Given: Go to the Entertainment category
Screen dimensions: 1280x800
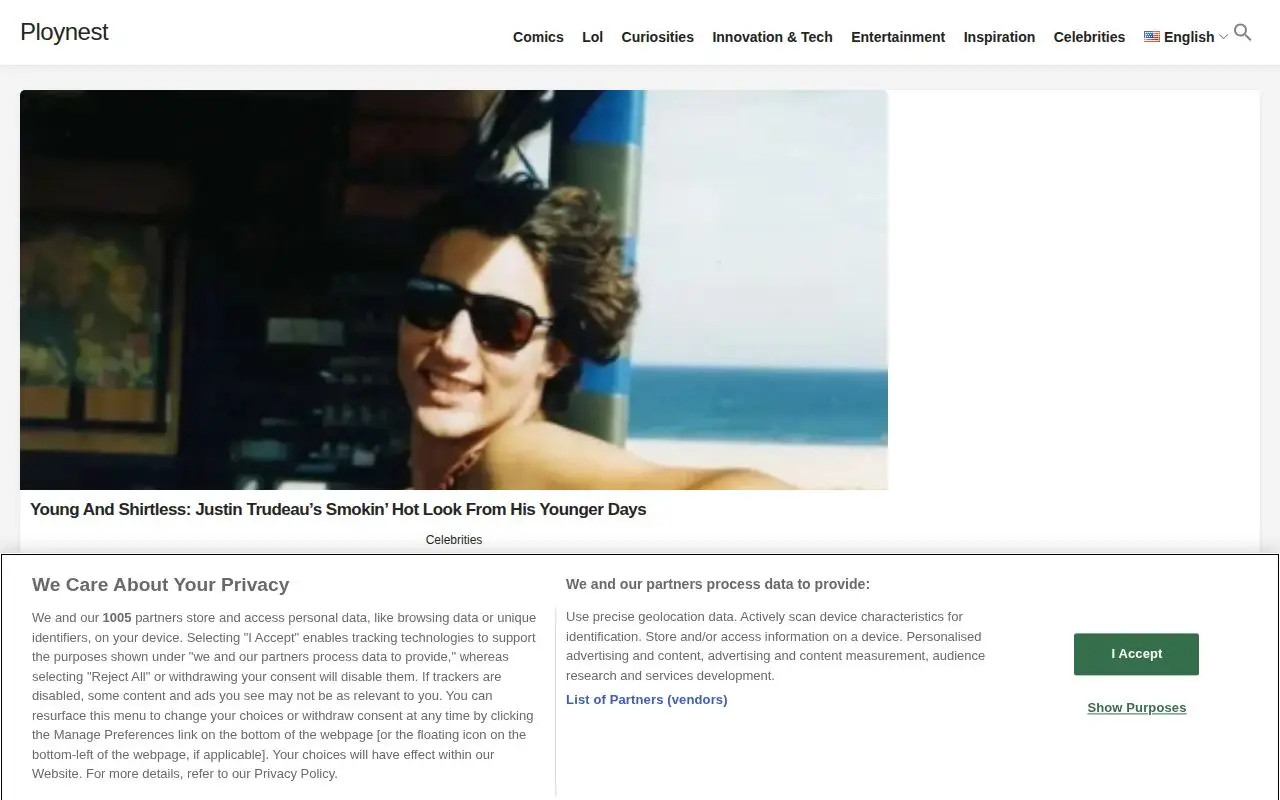Looking at the screenshot, I should coord(898,37).
